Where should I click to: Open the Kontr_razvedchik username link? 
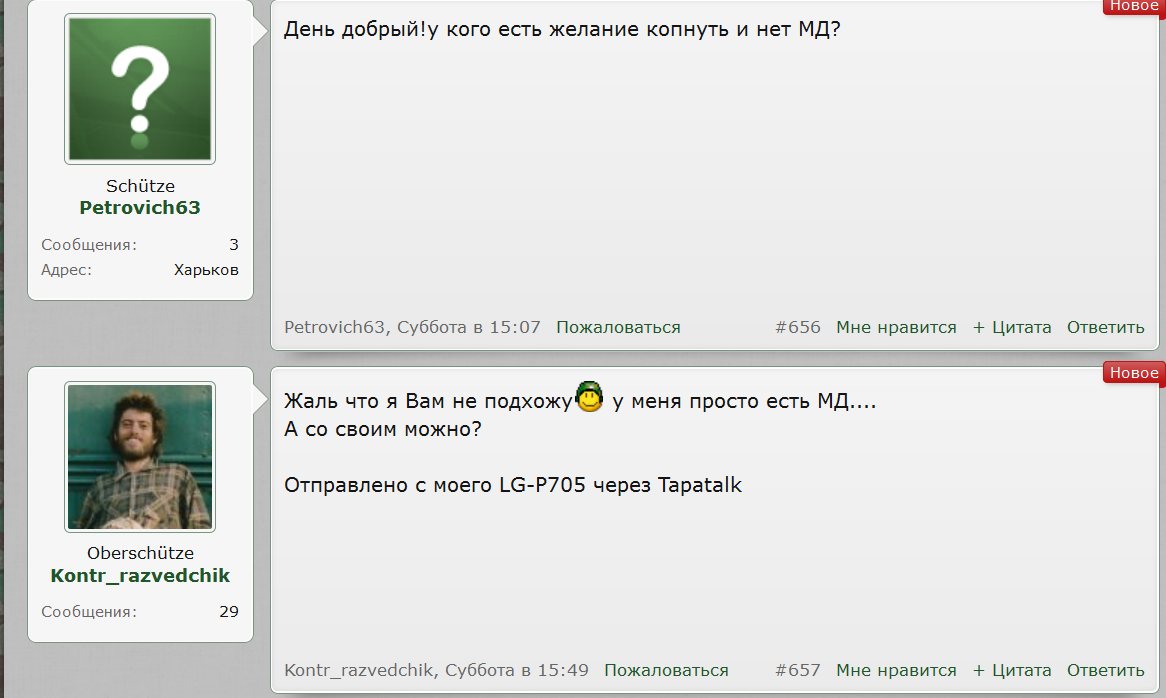tap(140, 575)
